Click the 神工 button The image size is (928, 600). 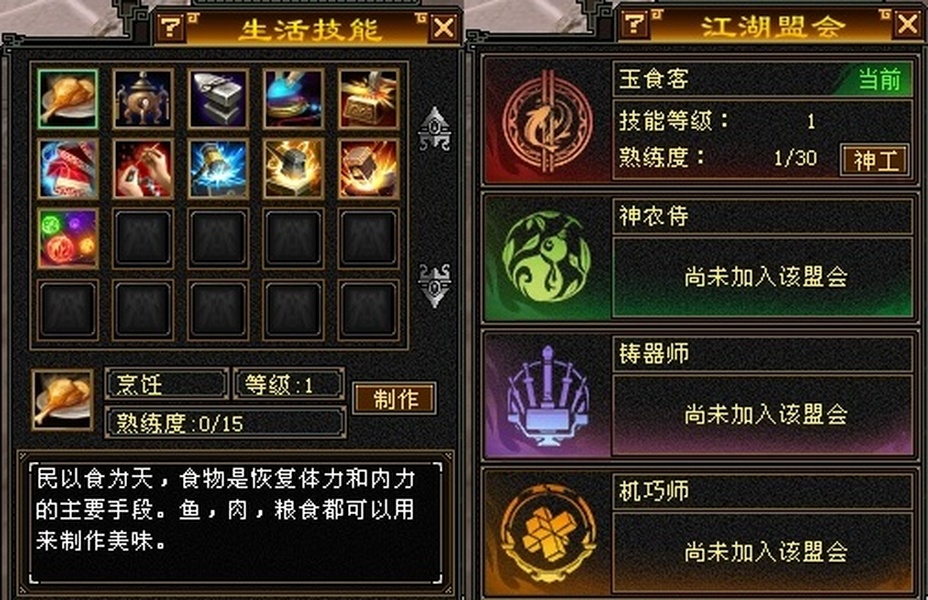tap(875, 160)
